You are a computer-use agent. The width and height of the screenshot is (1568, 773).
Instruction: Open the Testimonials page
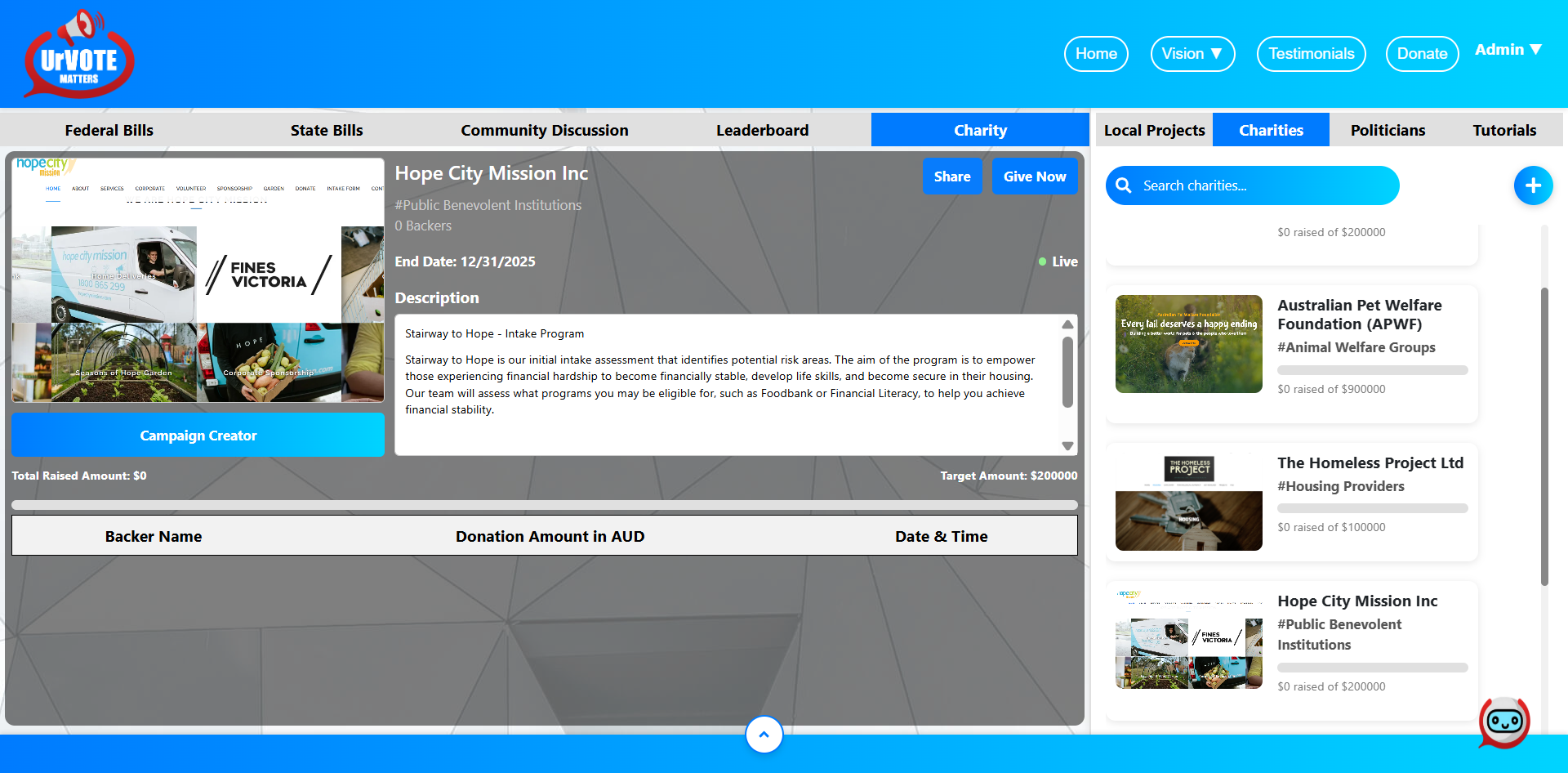coord(1311,54)
